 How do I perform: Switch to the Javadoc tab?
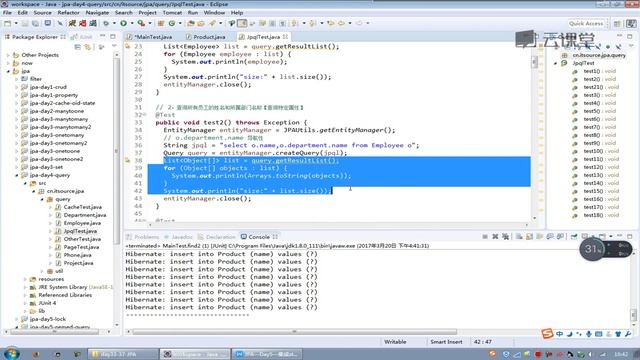pyautogui.click(x=178, y=237)
